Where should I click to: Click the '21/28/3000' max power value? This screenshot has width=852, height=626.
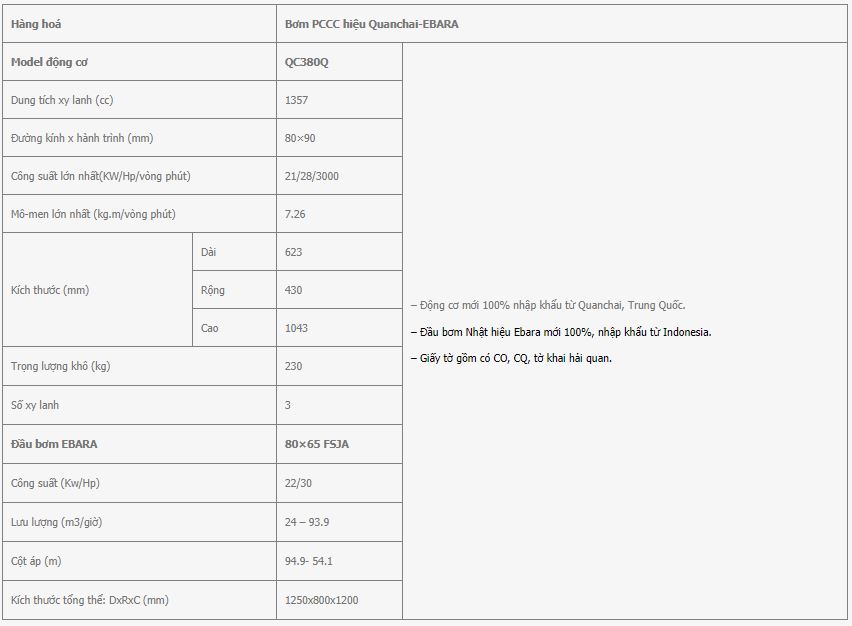pyautogui.click(x=312, y=176)
